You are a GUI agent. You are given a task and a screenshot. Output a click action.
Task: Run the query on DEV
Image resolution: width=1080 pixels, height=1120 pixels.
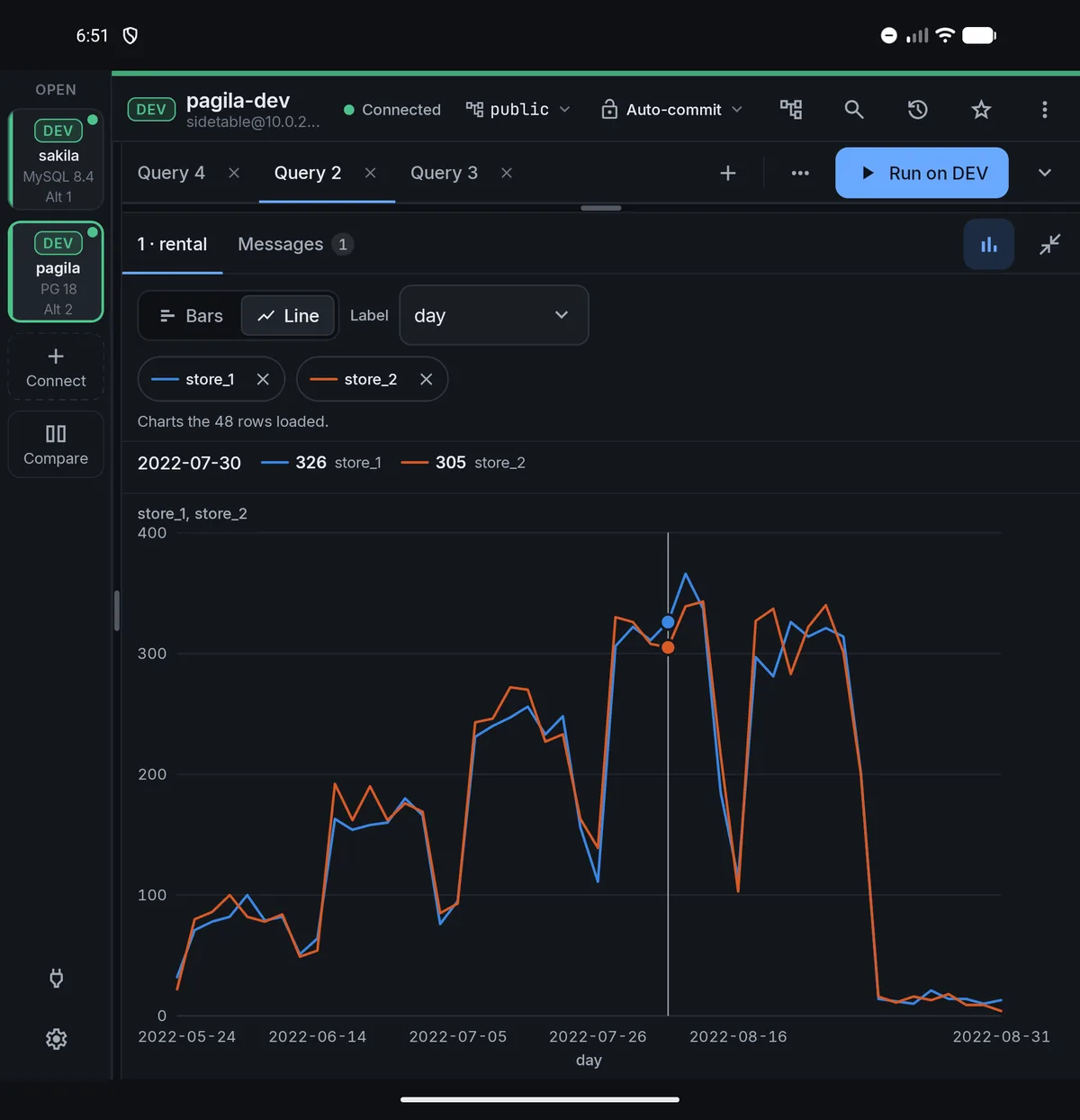pos(922,173)
